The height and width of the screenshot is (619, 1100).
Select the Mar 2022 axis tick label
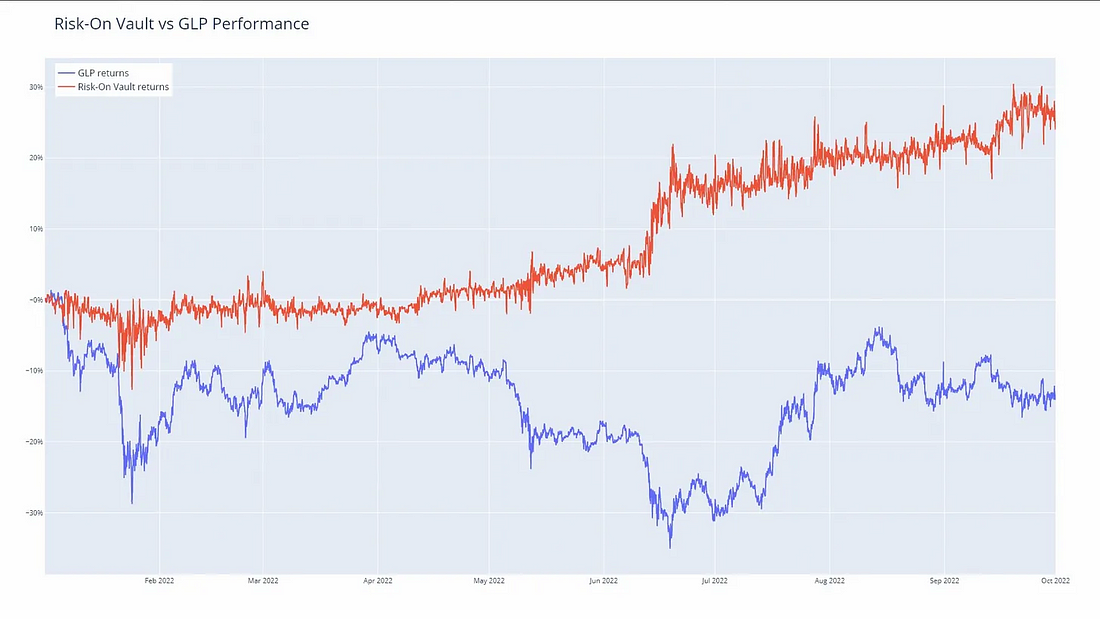click(263, 580)
